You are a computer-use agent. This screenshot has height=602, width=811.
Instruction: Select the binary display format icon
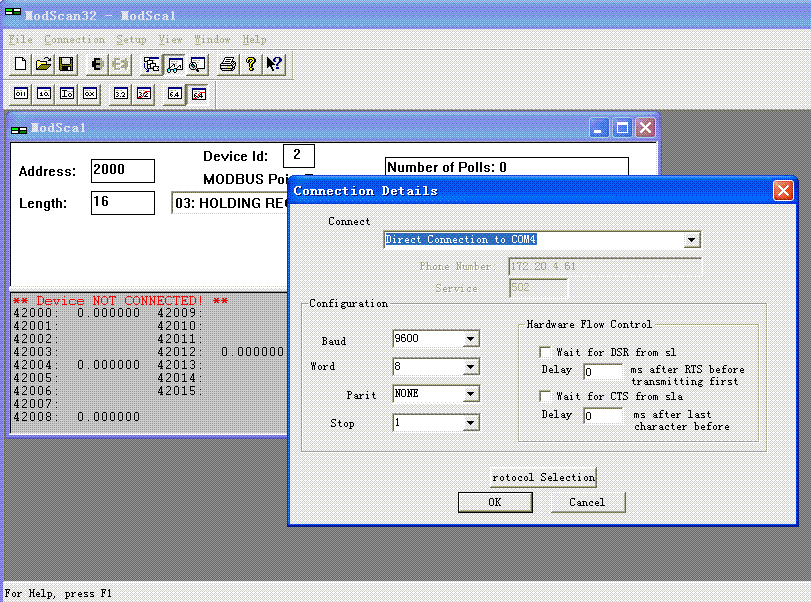(x=21, y=94)
